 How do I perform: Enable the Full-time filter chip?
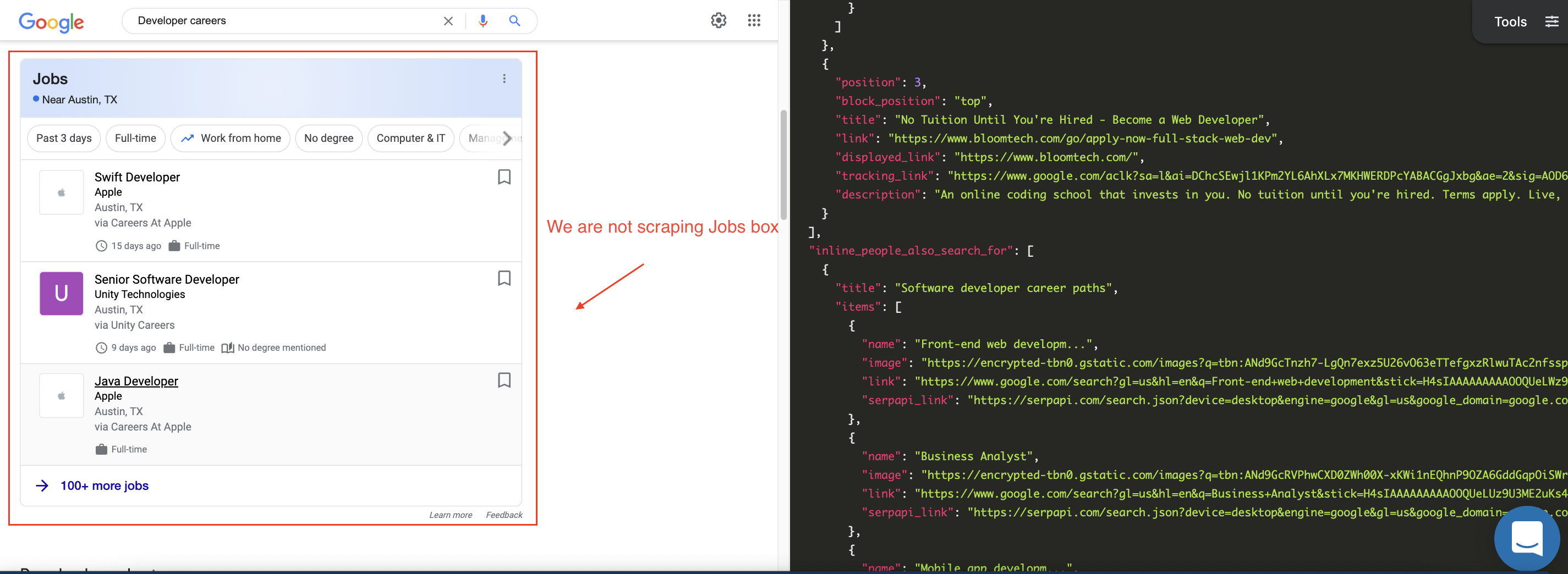pos(135,138)
